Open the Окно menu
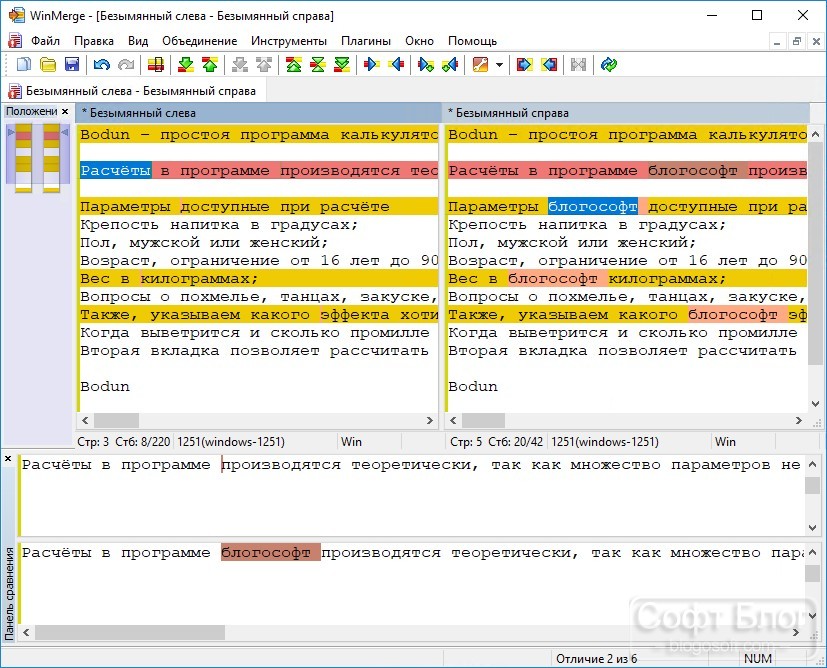This screenshot has height=668, width=827. tap(419, 41)
